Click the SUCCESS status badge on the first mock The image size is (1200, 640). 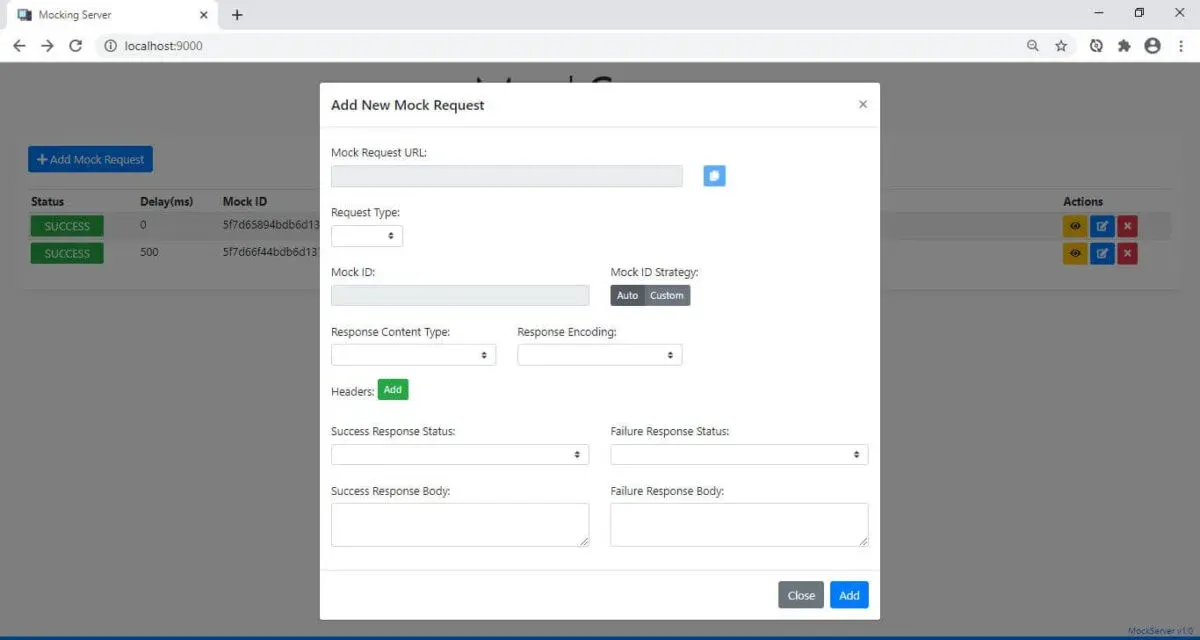coord(66,226)
